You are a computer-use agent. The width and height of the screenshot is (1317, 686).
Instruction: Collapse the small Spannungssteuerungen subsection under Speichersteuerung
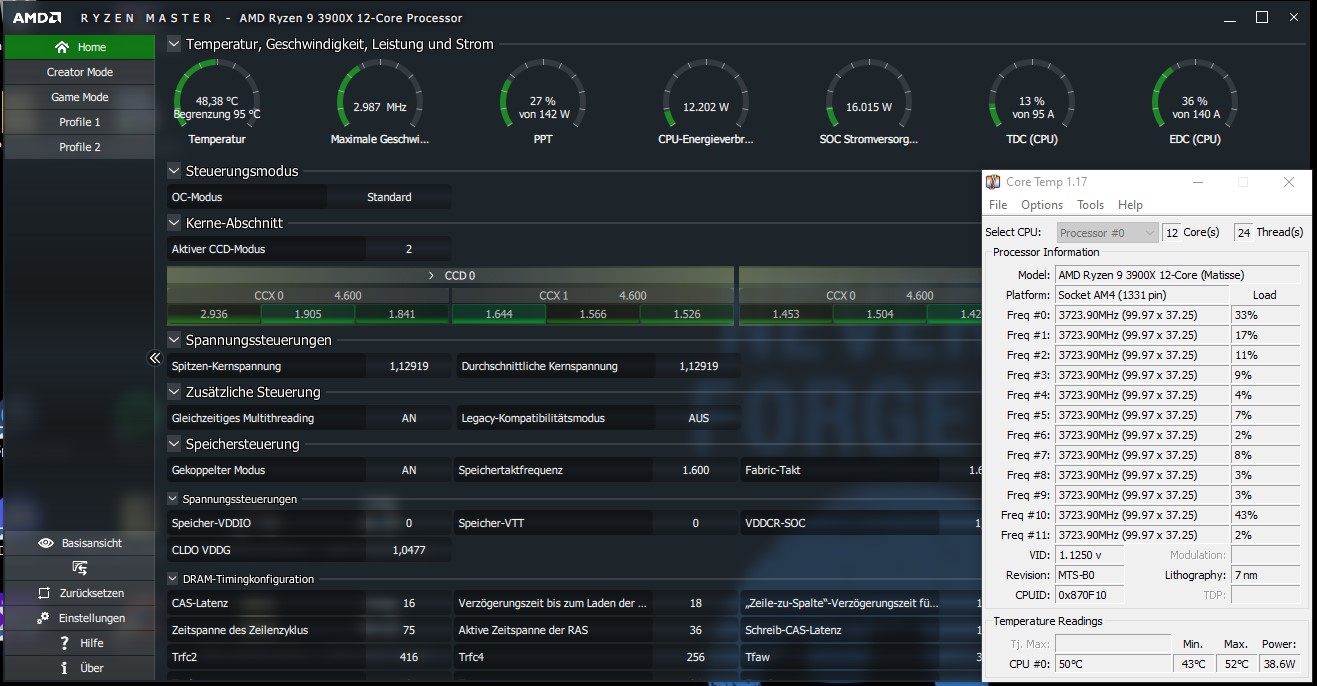173,499
